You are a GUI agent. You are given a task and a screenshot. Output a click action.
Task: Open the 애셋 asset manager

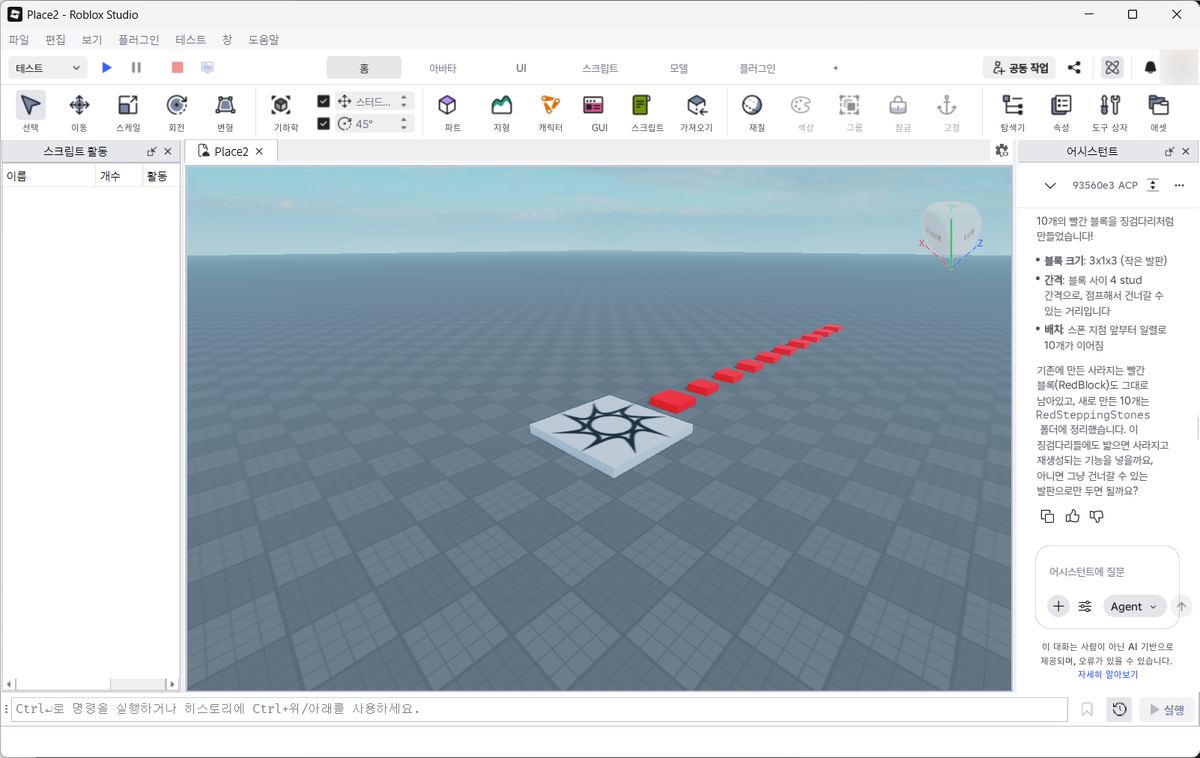(1158, 113)
